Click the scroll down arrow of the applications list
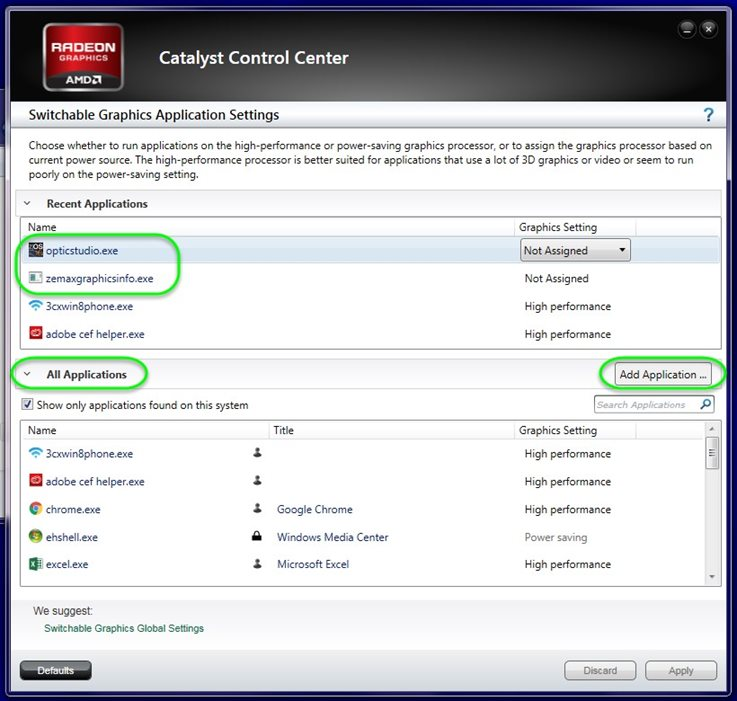Screen dimensions: 737x701 [x=712, y=576]
